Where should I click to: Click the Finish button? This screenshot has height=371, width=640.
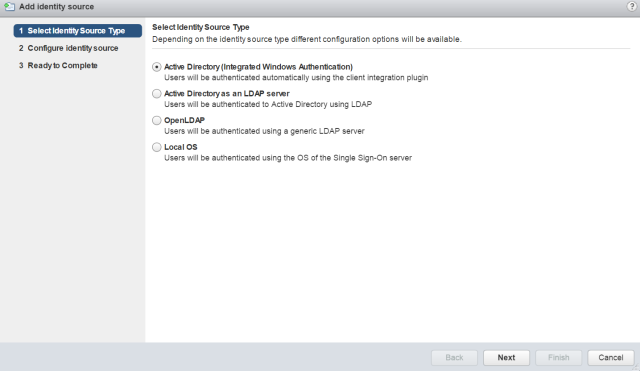(558, 358)
